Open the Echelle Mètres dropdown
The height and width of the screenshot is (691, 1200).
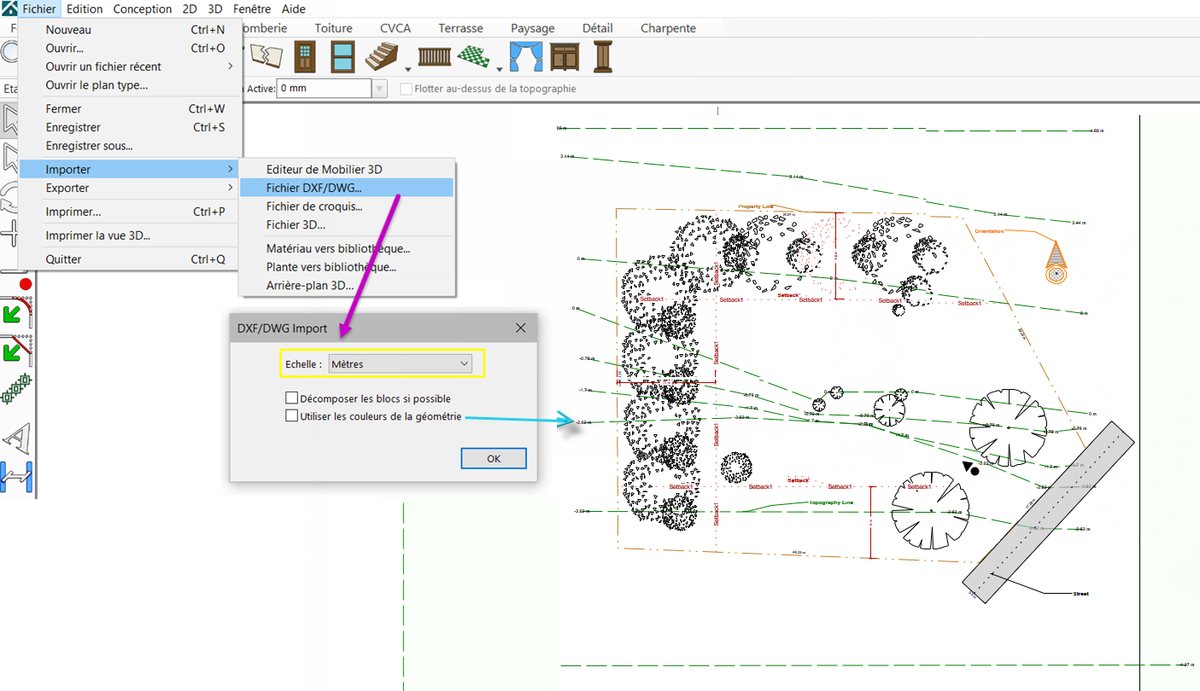pos(400,365)
